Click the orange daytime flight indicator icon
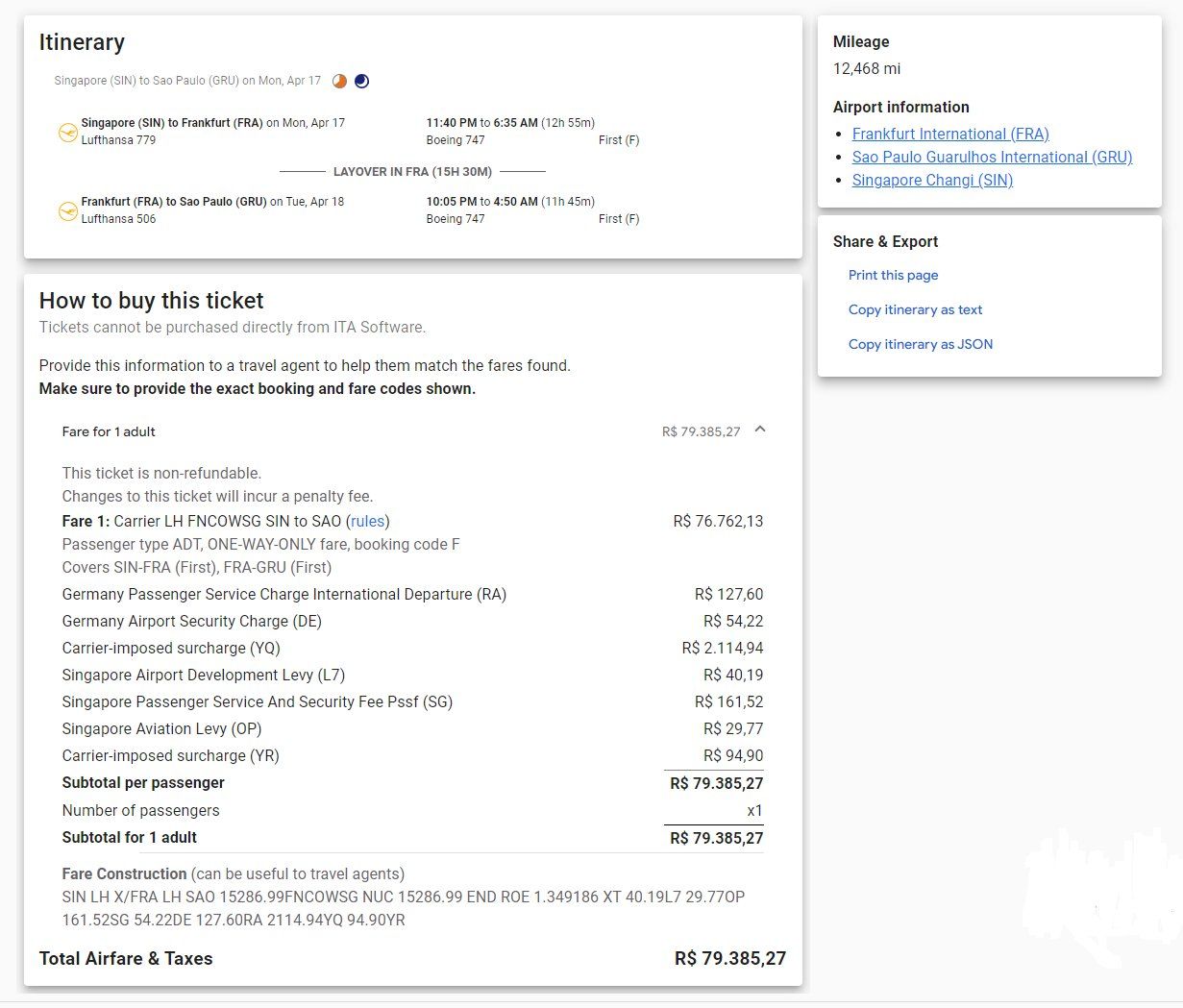The height and width of the screenshot is (1008, 1183). tap(339, 81)
